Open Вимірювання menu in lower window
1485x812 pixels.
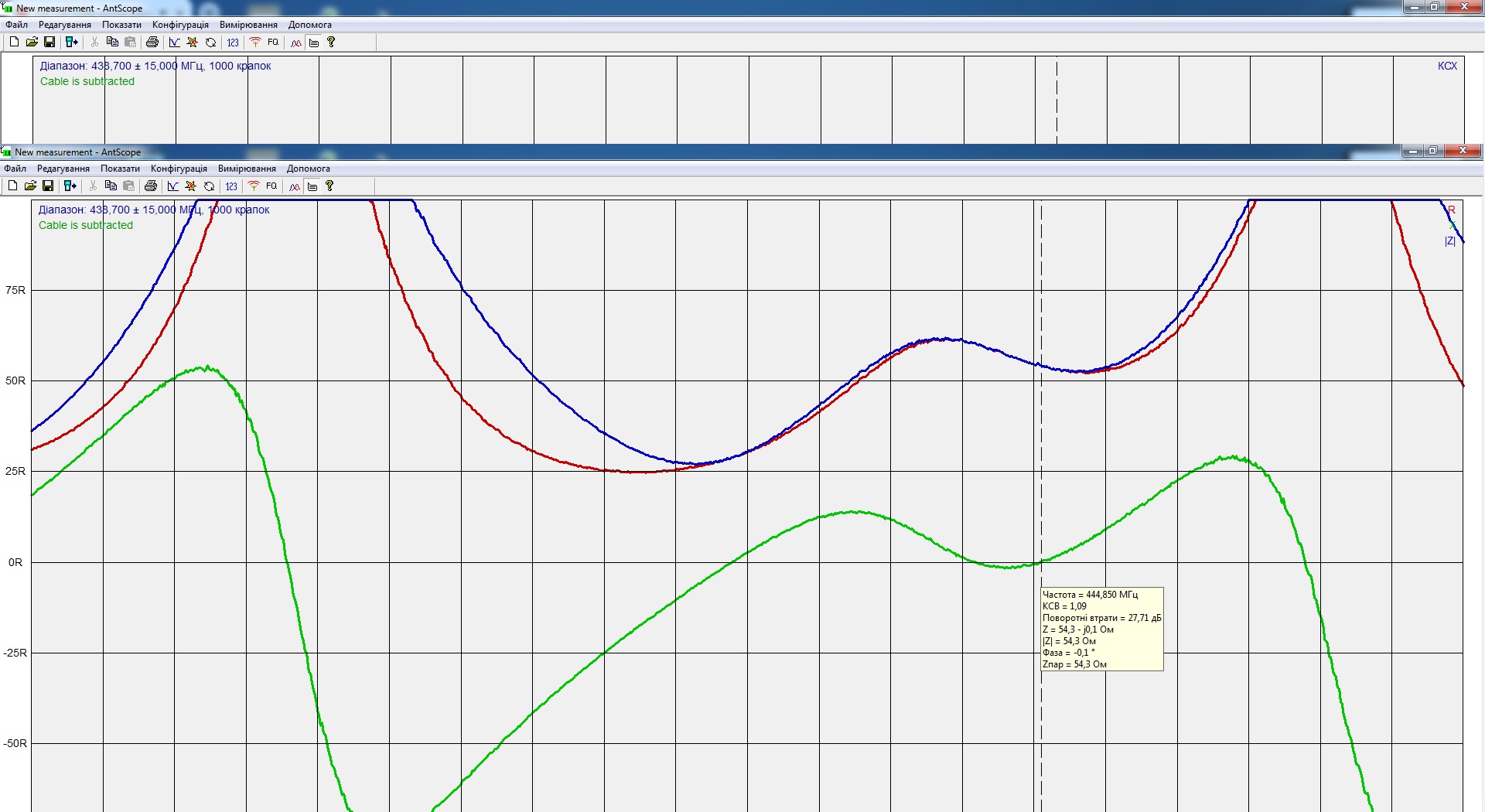point(247,169)
